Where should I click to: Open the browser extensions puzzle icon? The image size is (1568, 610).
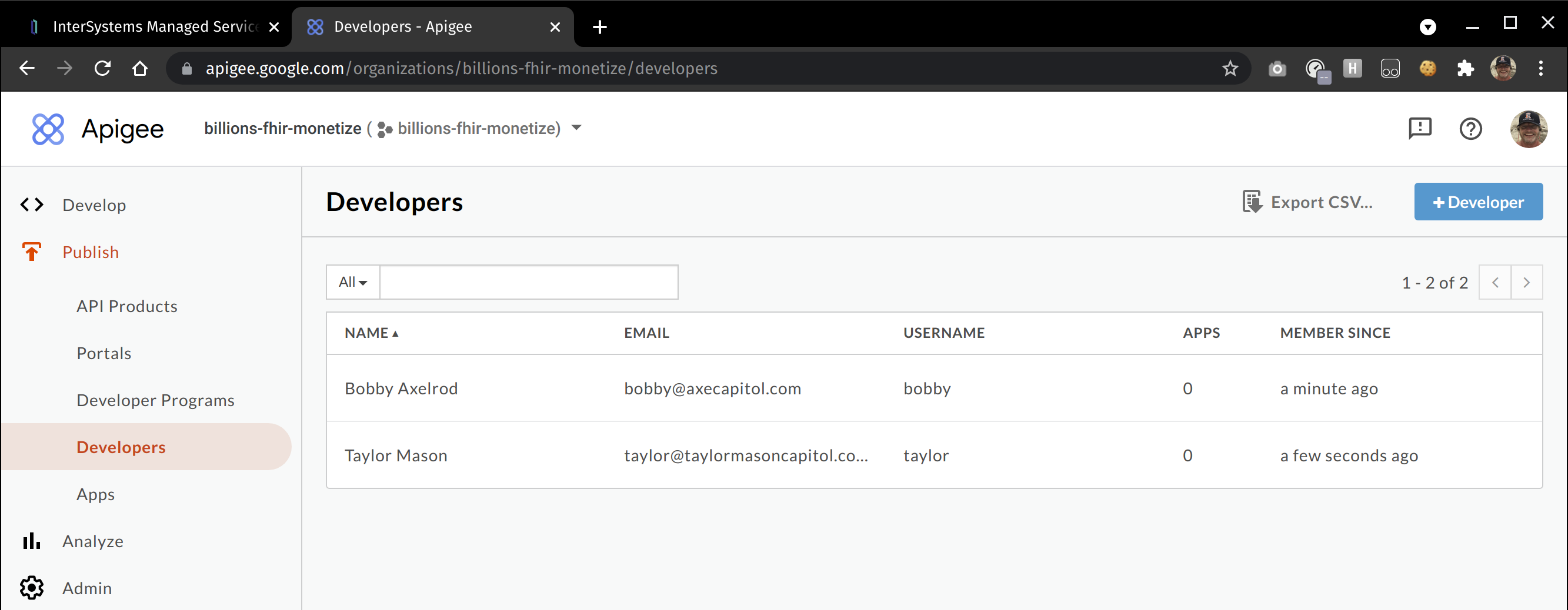click(x=1465, y=69)
